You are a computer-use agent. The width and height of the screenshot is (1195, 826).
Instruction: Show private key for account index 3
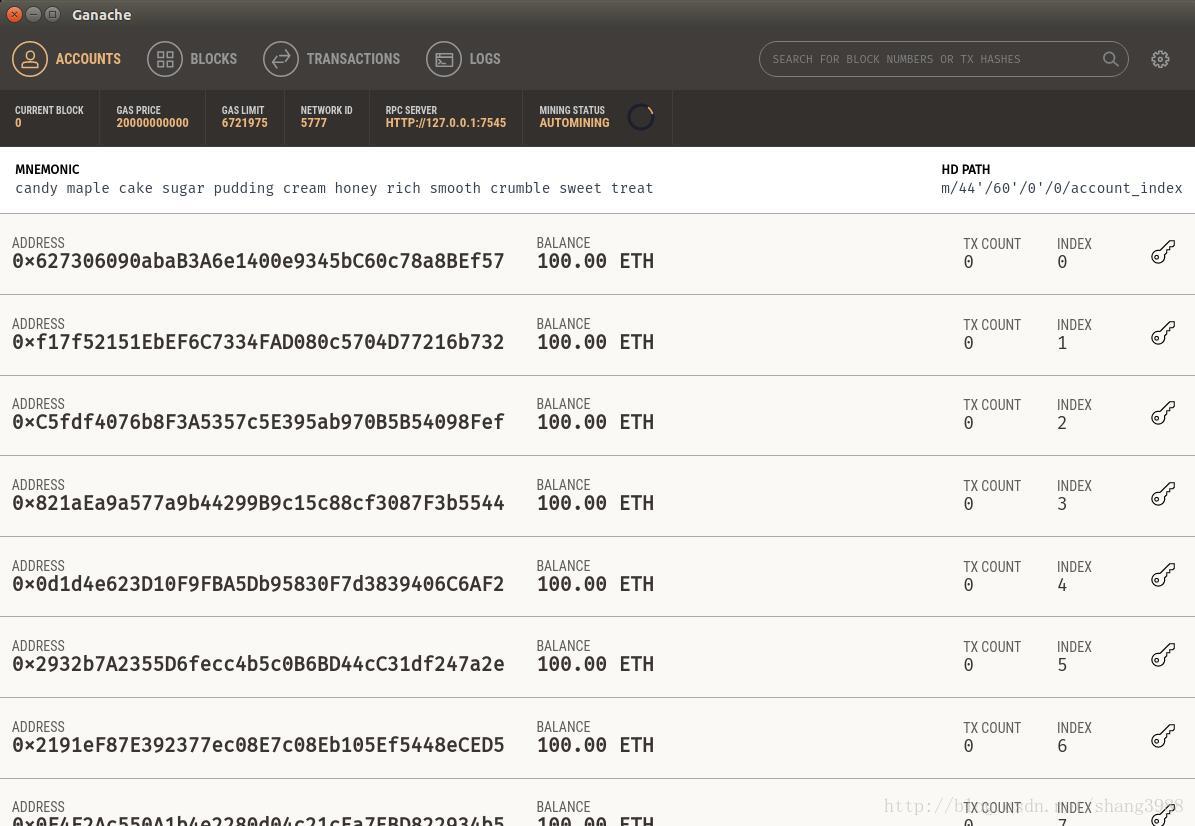(x=1162, y=495)
